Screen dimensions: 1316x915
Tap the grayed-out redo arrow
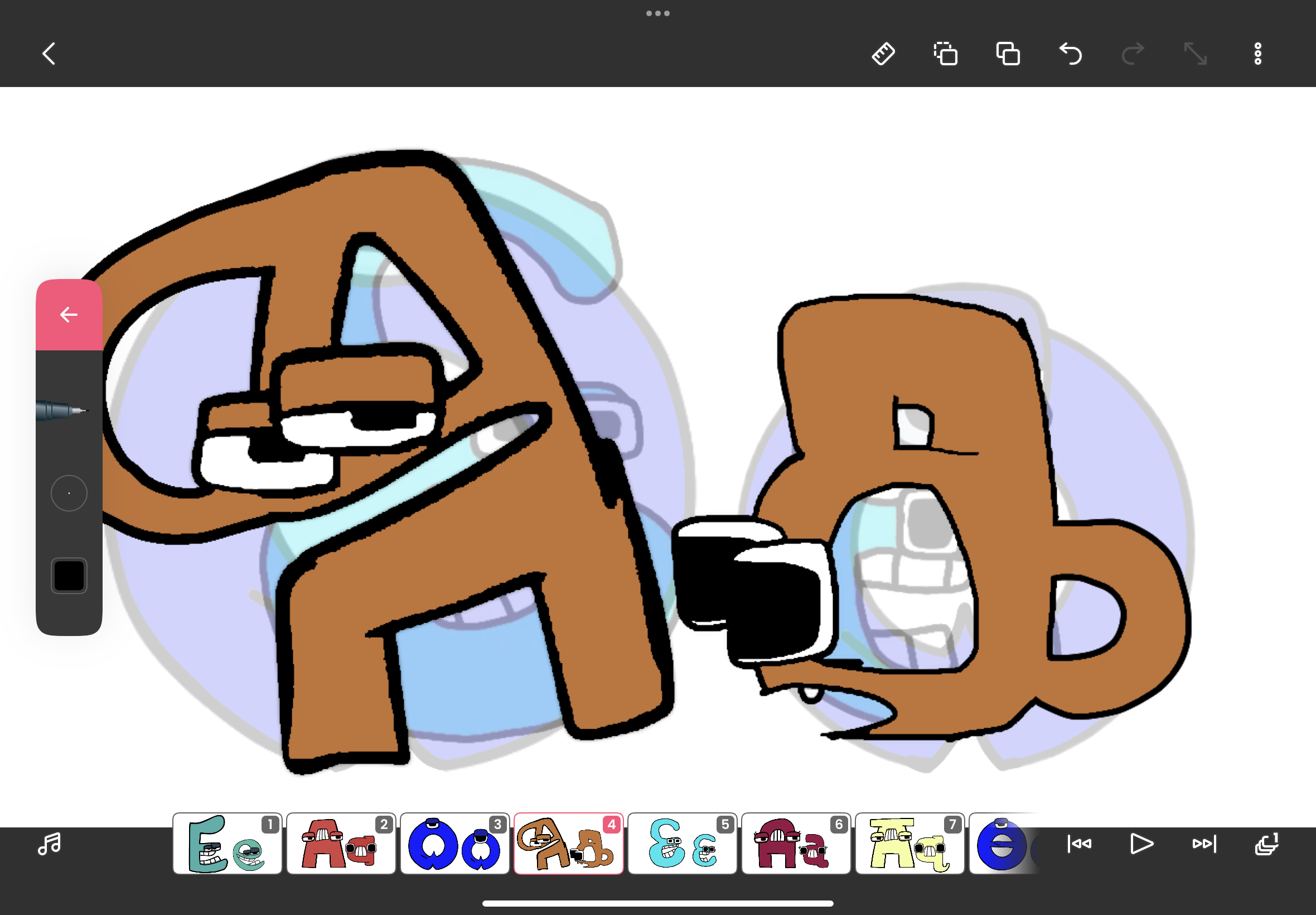(1133, 54)
